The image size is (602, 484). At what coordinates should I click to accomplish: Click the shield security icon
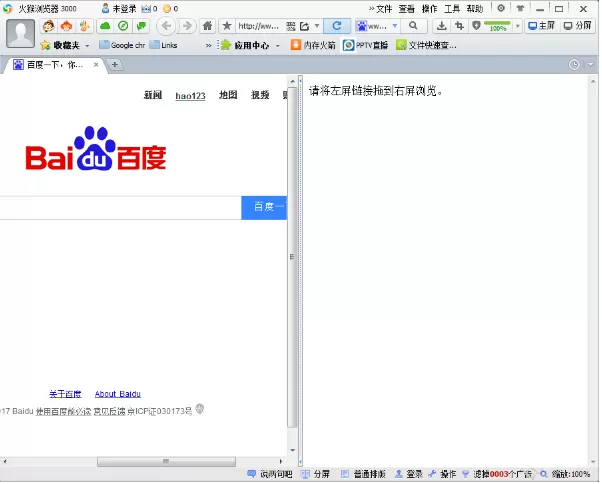[x=476, y=26]
